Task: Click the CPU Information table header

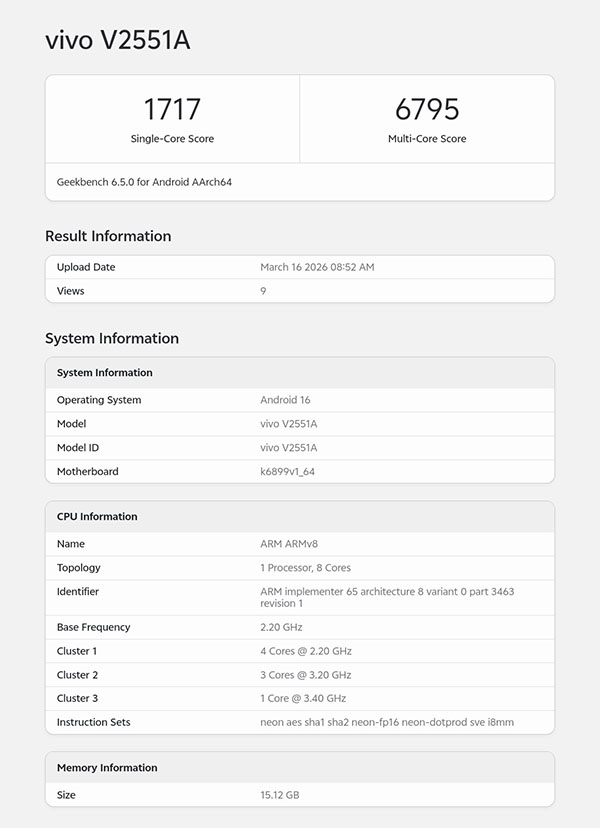Action: [97, 517]
